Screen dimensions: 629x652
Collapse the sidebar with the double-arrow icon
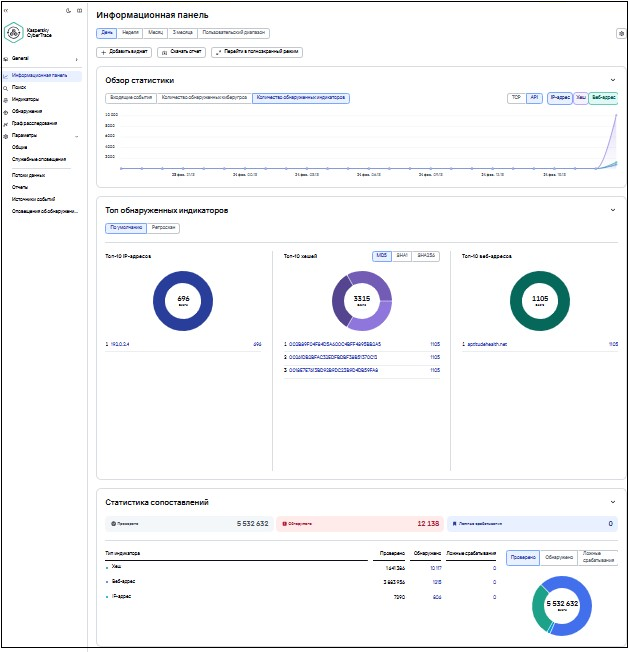click(6, 10)
